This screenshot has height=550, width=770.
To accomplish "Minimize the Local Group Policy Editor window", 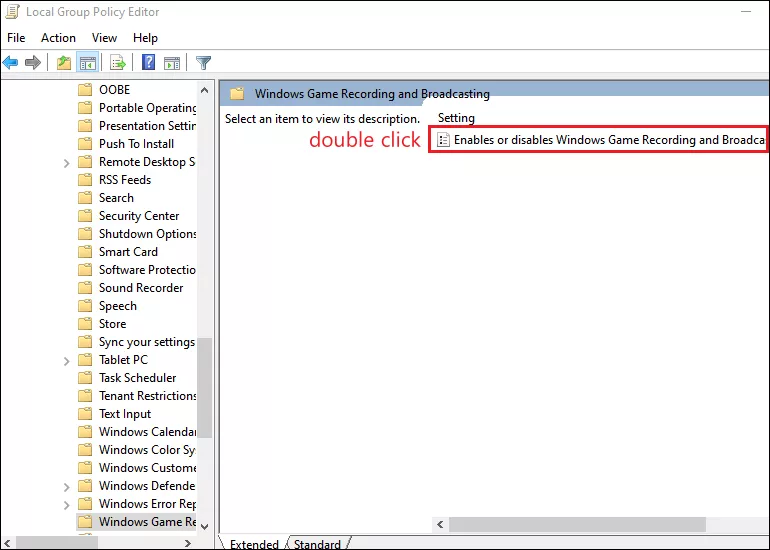I will (x=746, y=12).
